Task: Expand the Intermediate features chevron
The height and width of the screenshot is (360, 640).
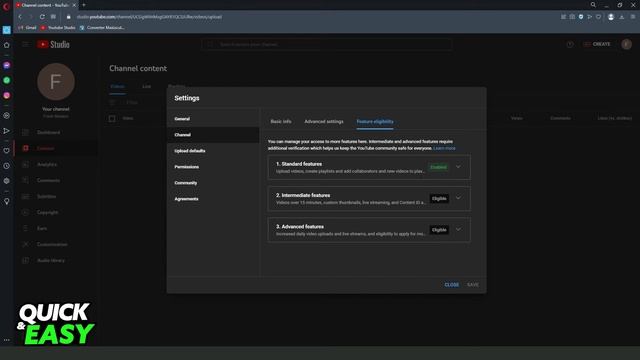Action: (x=458, y=198)
